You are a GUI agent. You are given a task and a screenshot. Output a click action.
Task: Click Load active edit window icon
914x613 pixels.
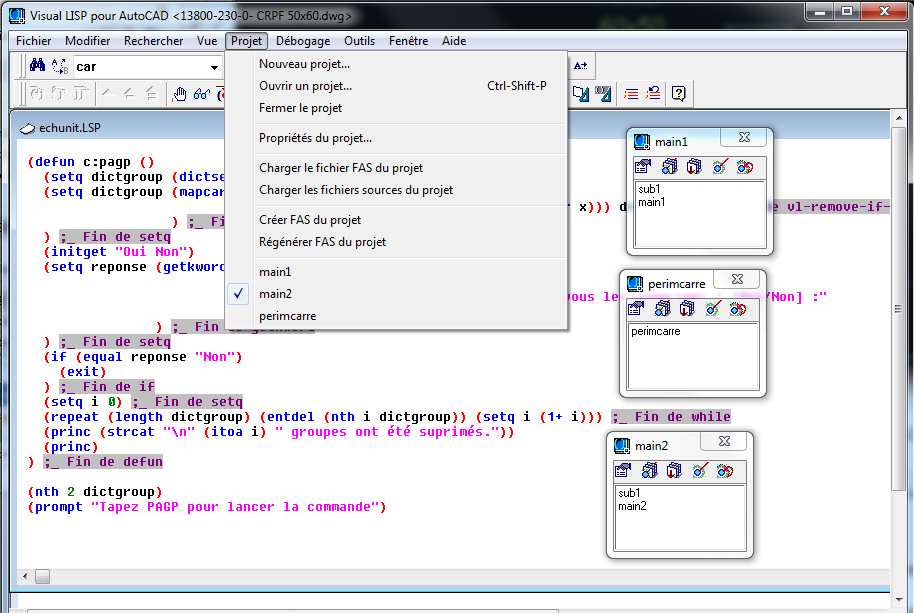click(x=581, y=93)
